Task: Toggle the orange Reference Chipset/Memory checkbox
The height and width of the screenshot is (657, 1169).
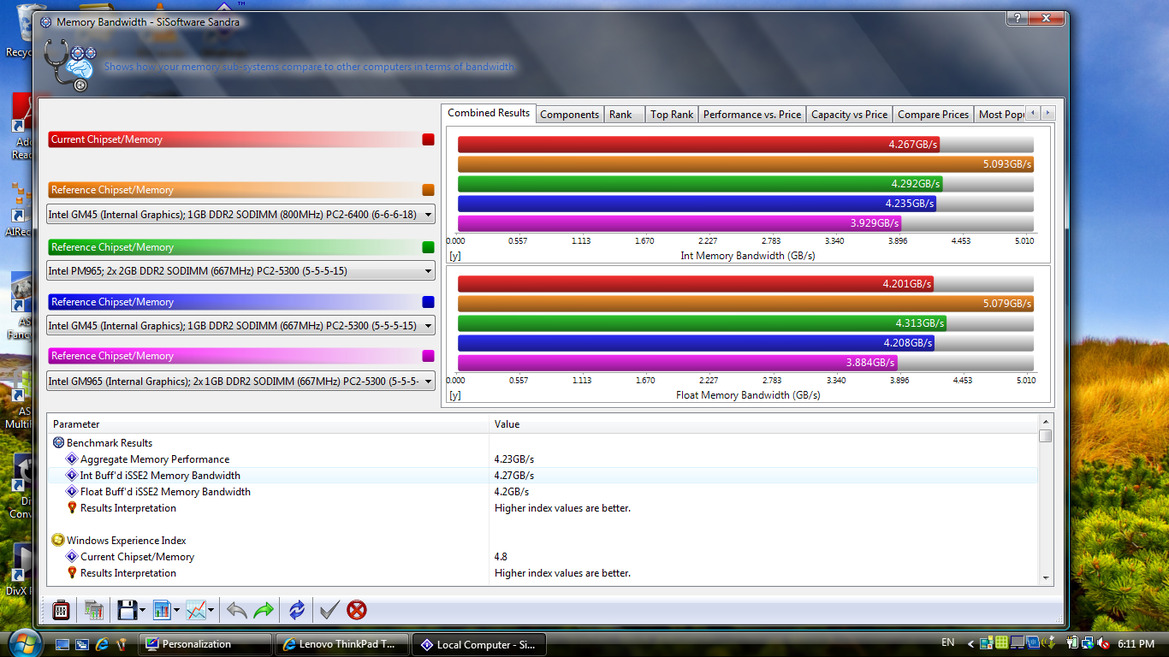Action: (428, 189)
